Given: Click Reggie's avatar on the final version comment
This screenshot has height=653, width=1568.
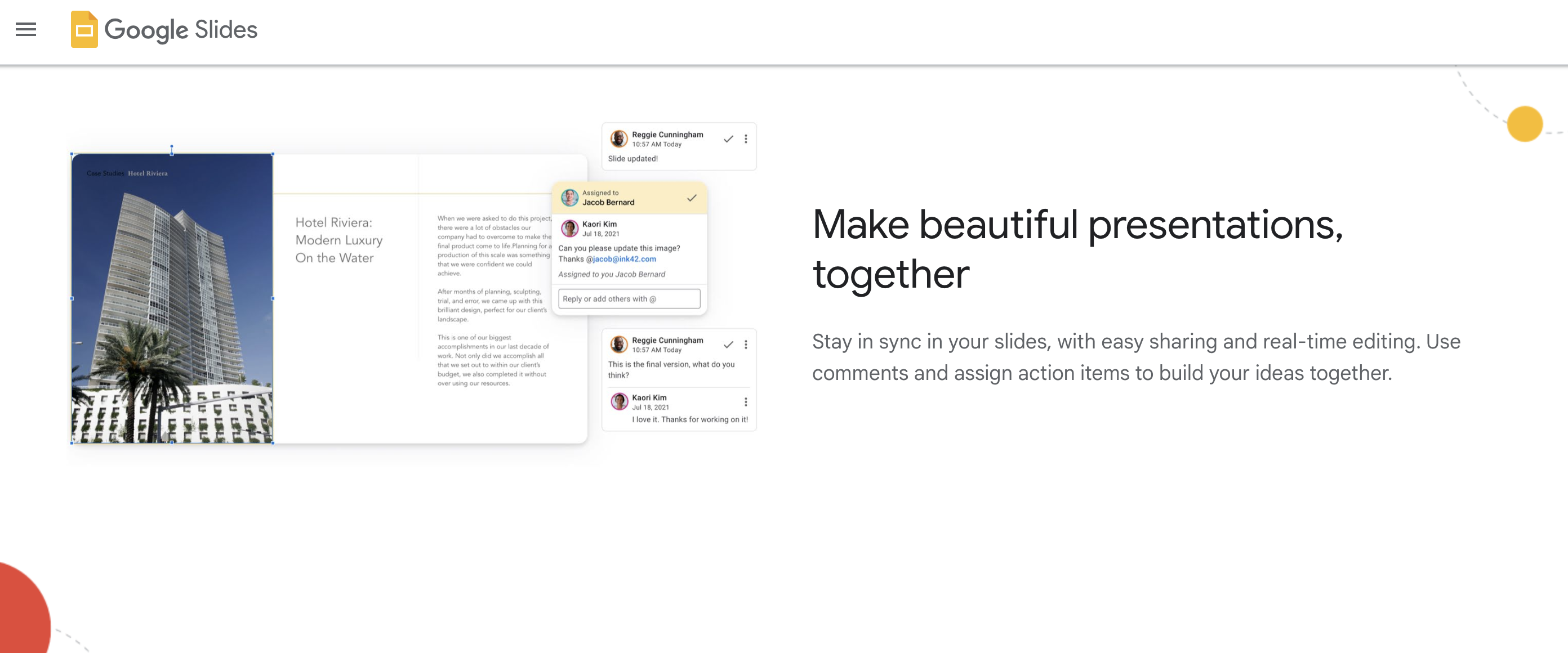Looking at the screenshot, I should pyautogui.click(x=620, y=345).
